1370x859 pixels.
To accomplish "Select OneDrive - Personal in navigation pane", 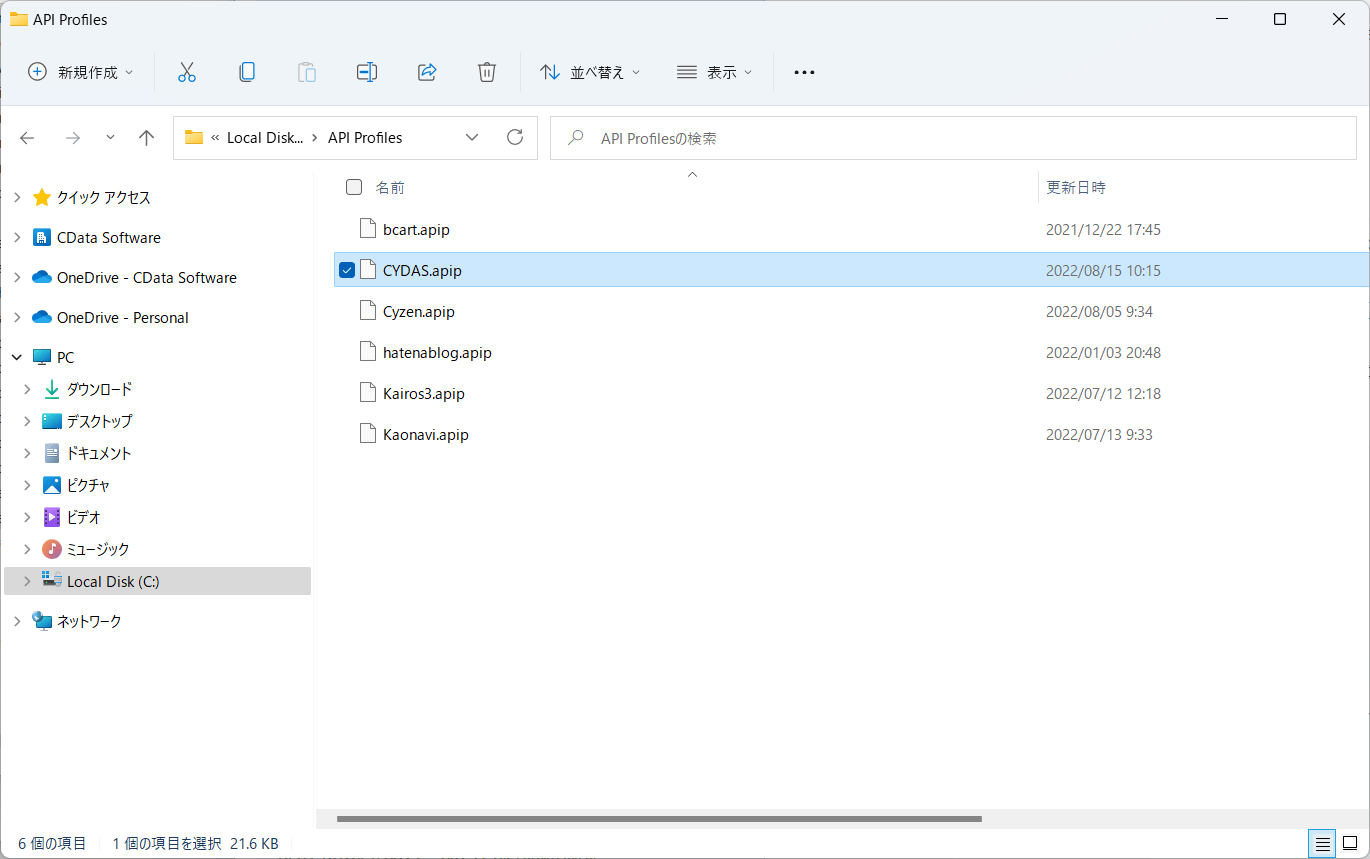I will pyautogui.click(x=123, y=317).
